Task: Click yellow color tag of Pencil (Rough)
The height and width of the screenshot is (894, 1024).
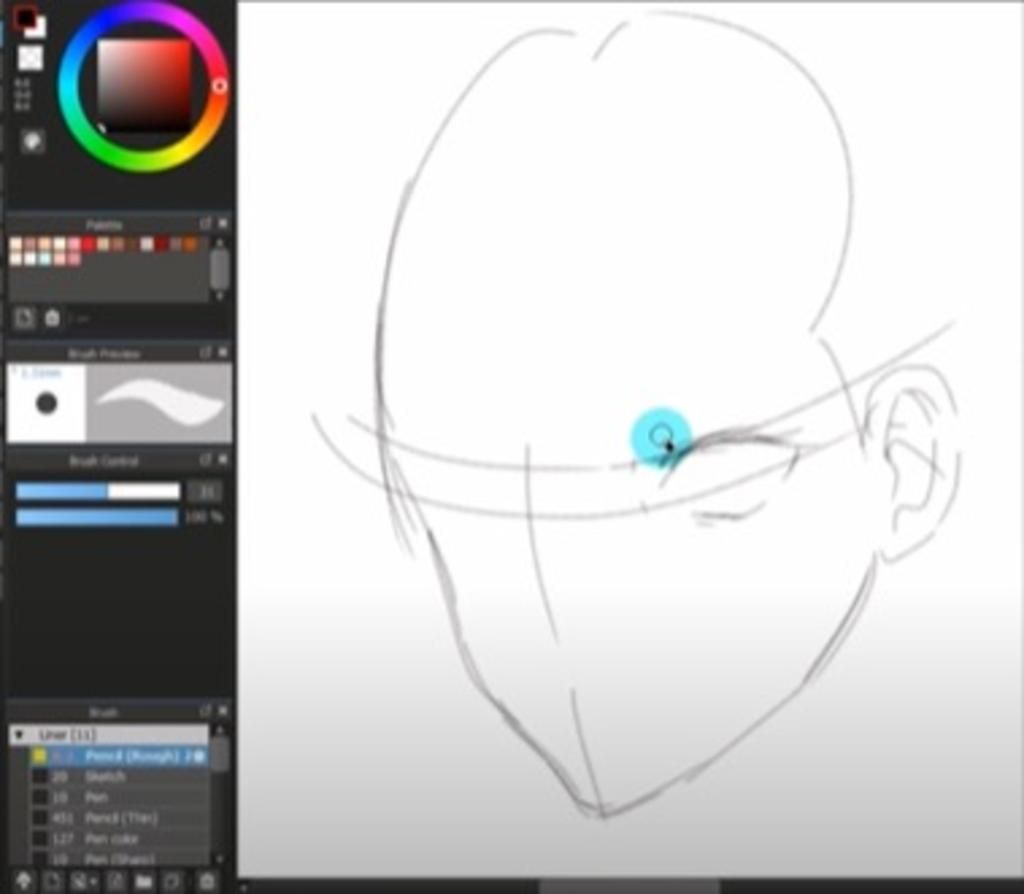Action: (x=39, y=756)
